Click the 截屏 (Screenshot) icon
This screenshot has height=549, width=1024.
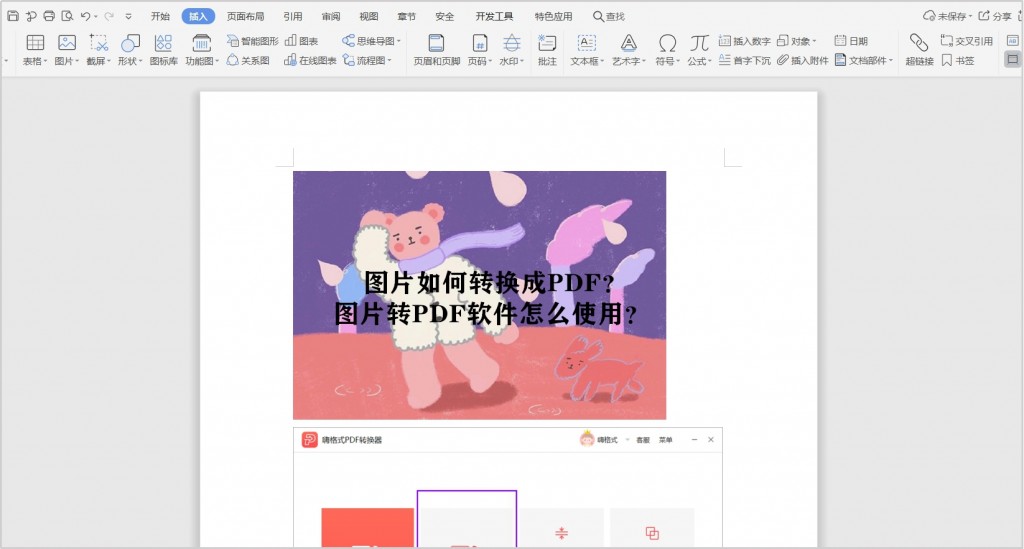pos(99,43)
